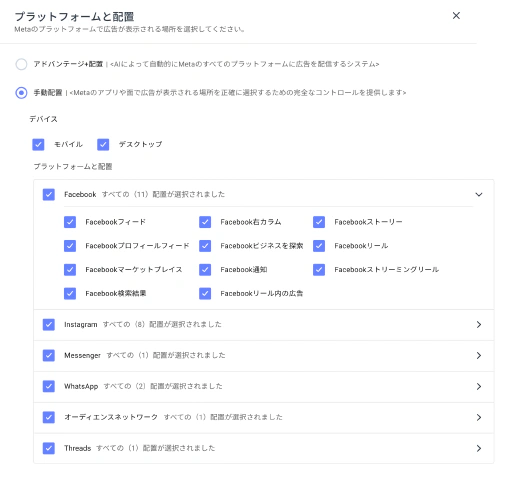
Task: Toggle Facebookストリーミングリール checkbox
Action: [319, 270]
